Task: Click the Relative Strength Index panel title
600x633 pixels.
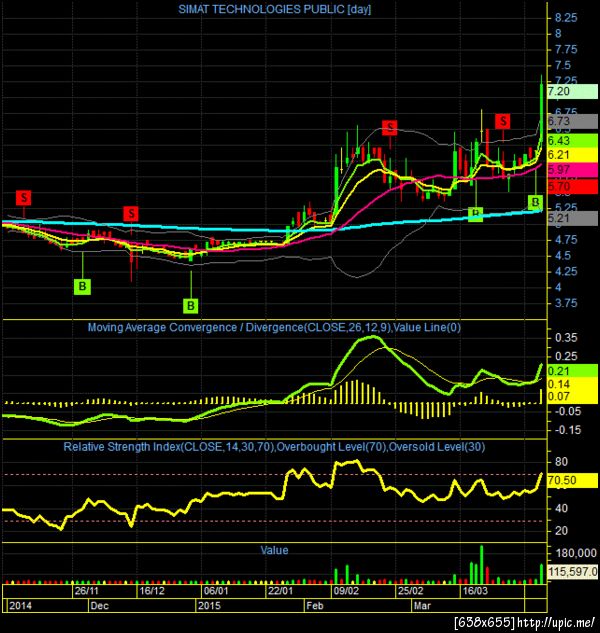Action: point(274,447)
